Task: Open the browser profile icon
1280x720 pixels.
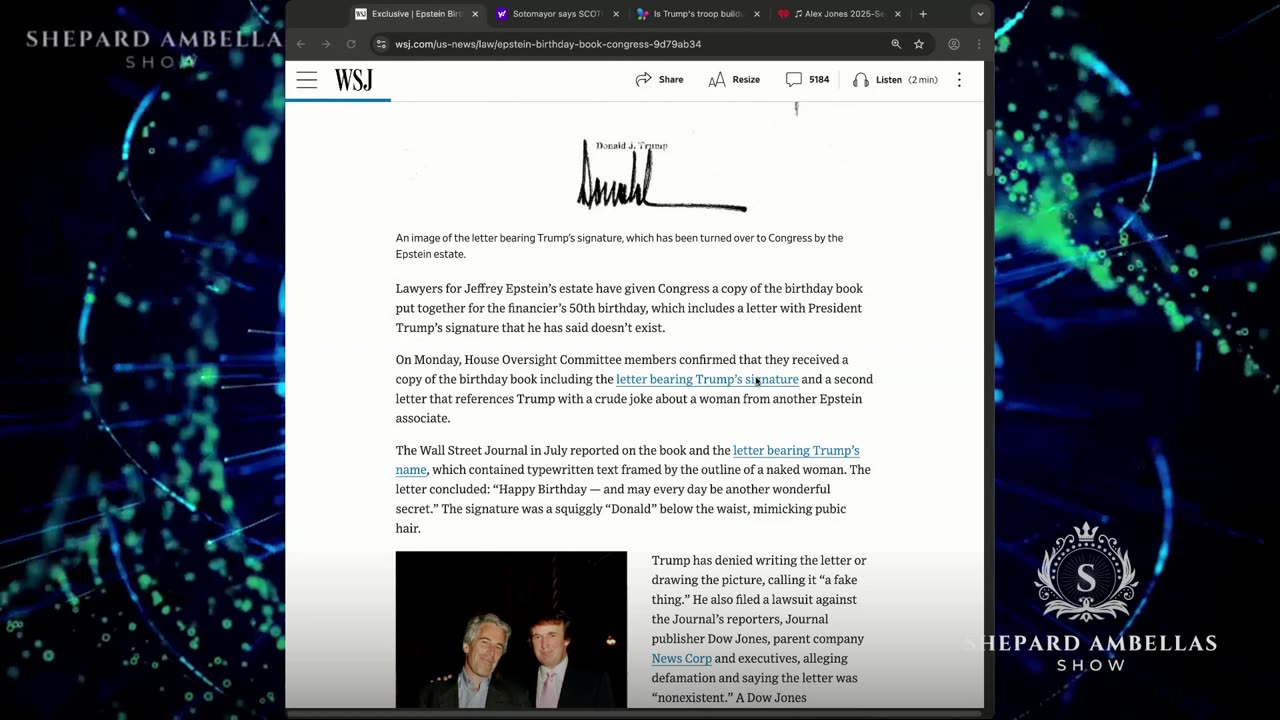Action: coord(954,44)
